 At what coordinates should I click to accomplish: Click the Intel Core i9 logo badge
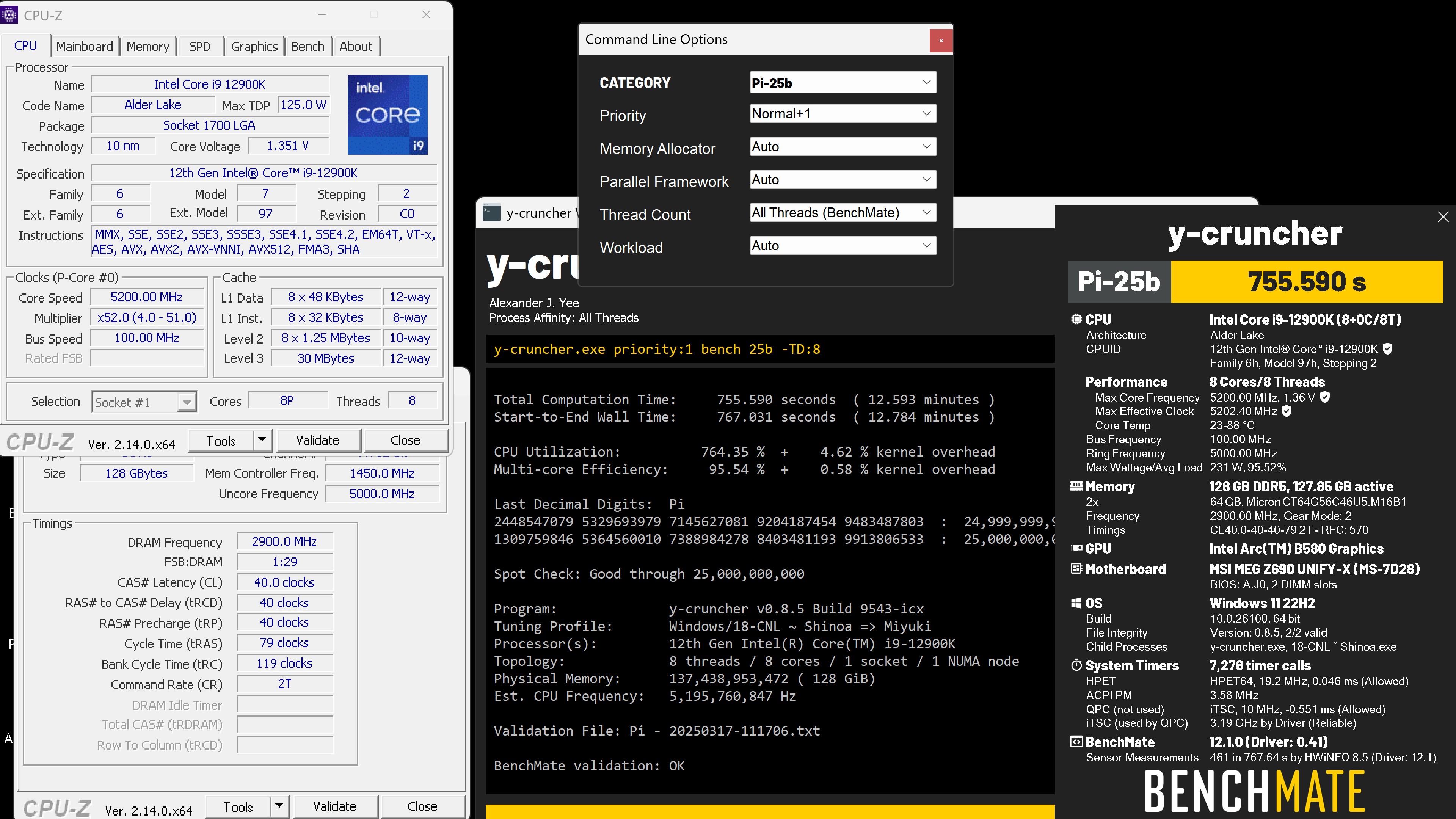click(388, 115)
